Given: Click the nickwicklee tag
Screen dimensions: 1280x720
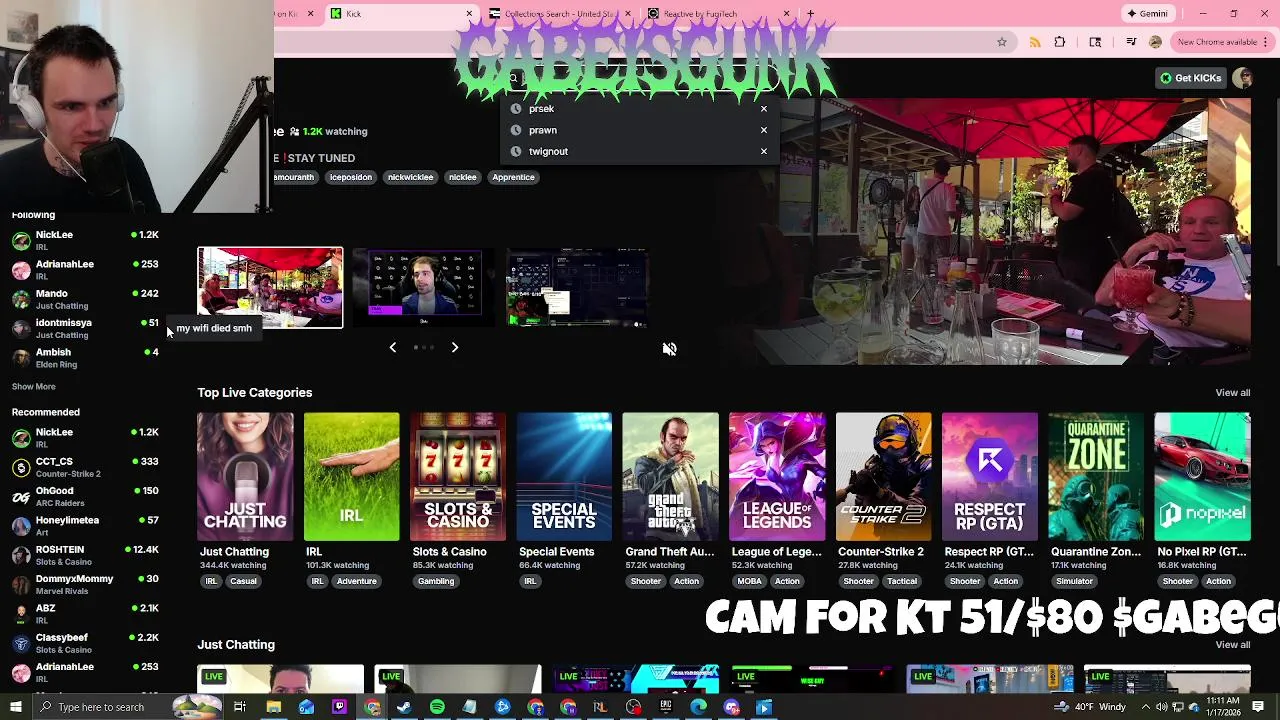Looking at the screenshot, I should (410, 177).
